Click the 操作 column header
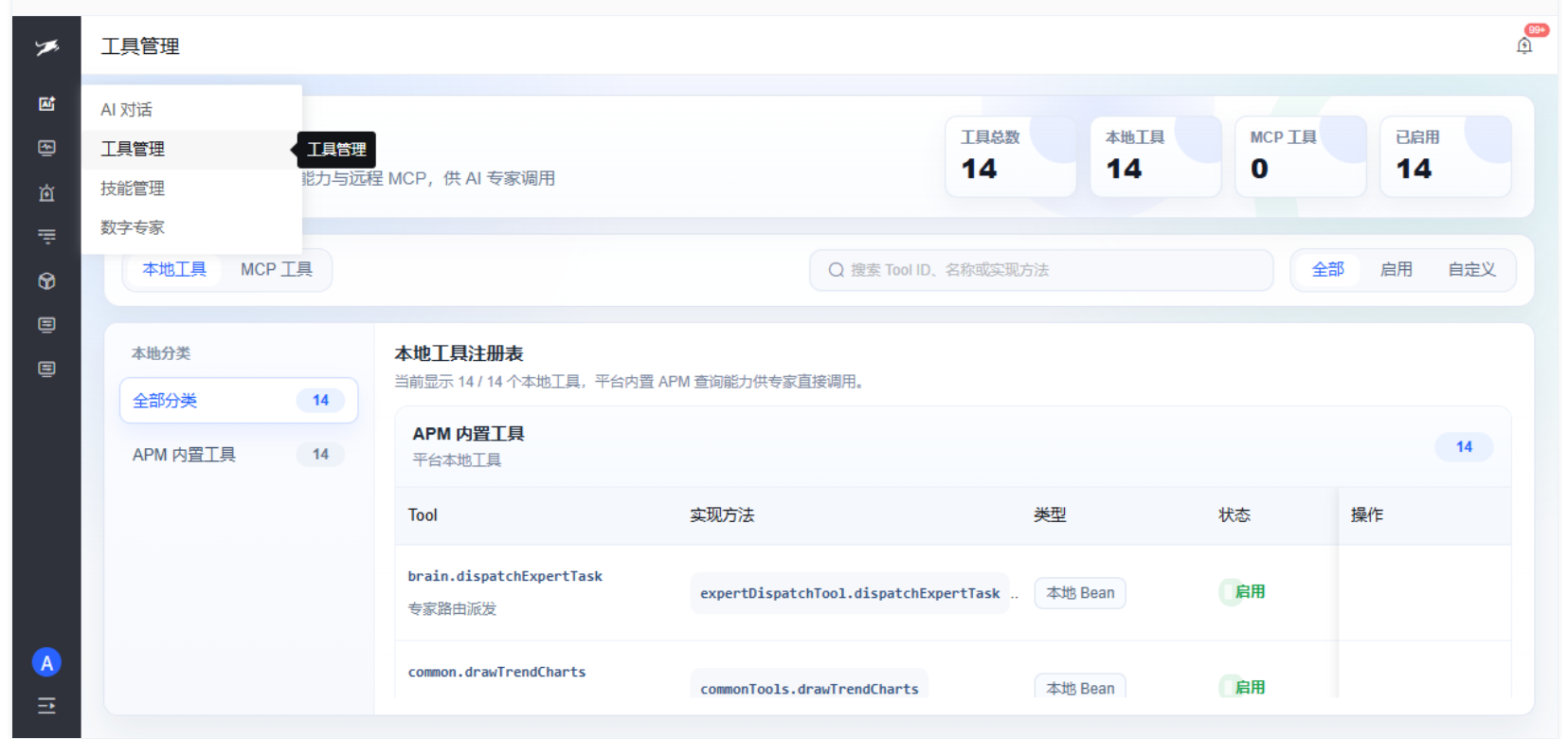This screenshot has height=739, width=1568. point(1367,515)
